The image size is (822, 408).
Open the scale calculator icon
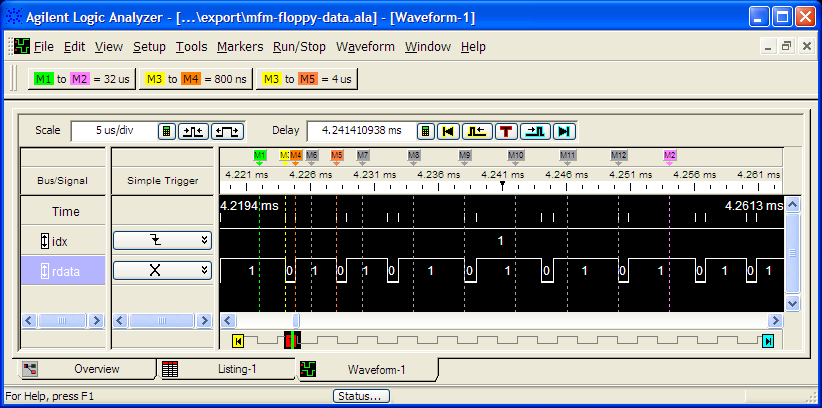tap(166, 131)
